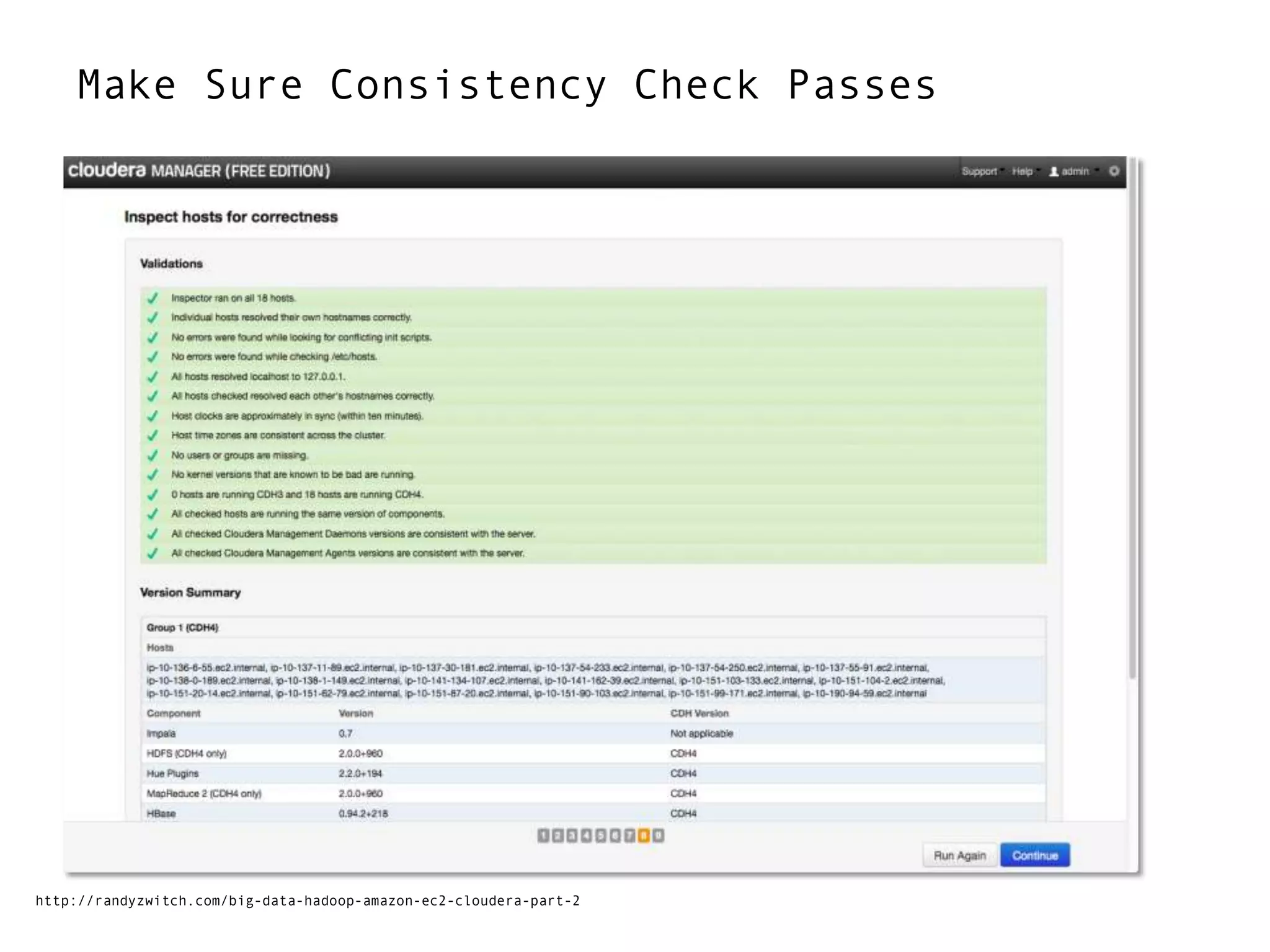Click 'Not applicable' CDH version cell
This screenshot has height=952, width=1270.
coord(701,734)
